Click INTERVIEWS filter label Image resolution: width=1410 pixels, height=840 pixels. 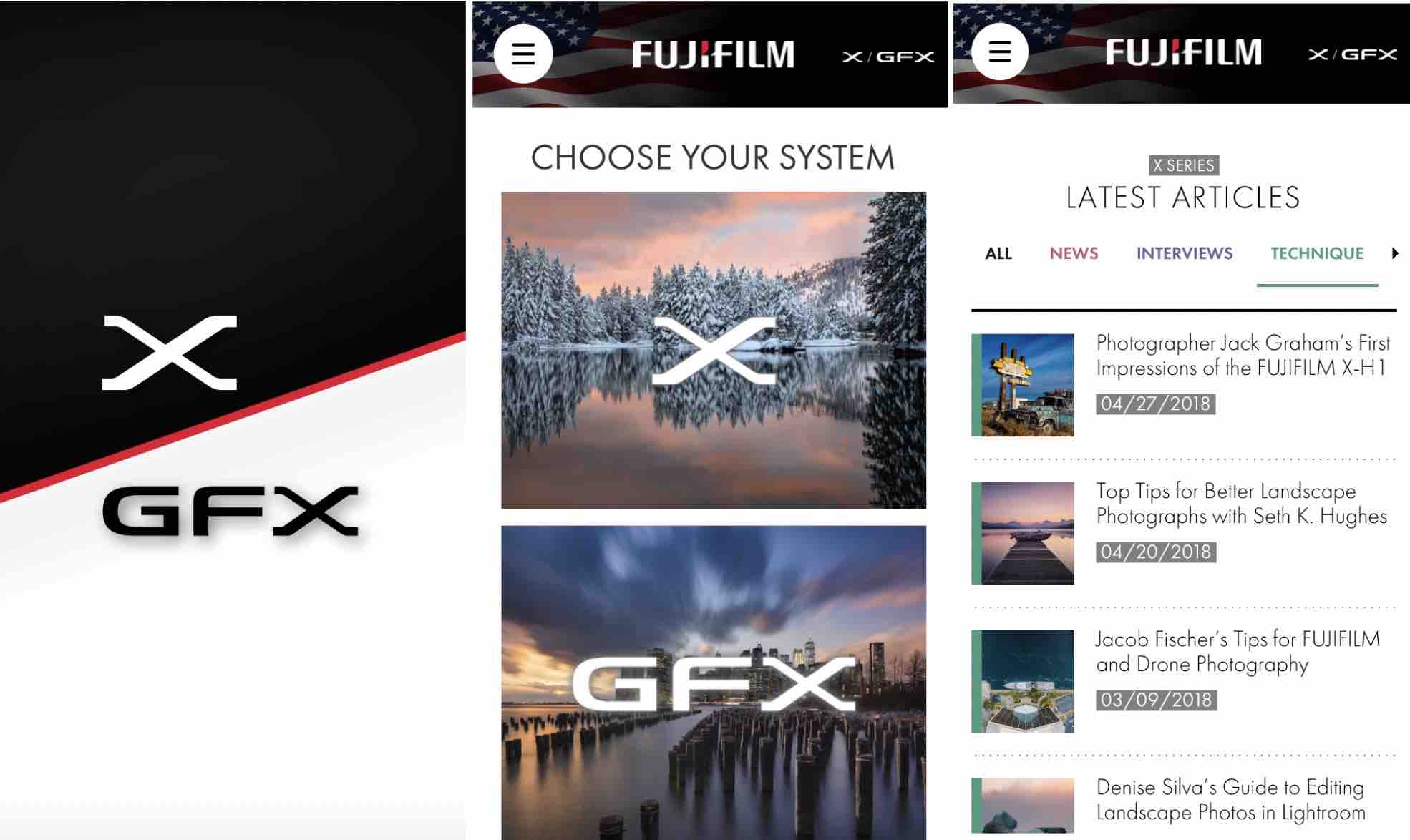(1183, 252)
